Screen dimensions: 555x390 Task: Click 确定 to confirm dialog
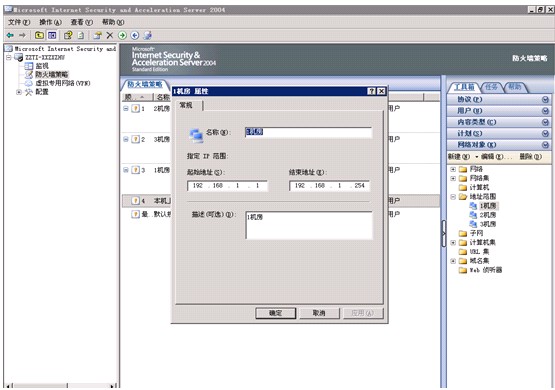click(x=275, y=313)
